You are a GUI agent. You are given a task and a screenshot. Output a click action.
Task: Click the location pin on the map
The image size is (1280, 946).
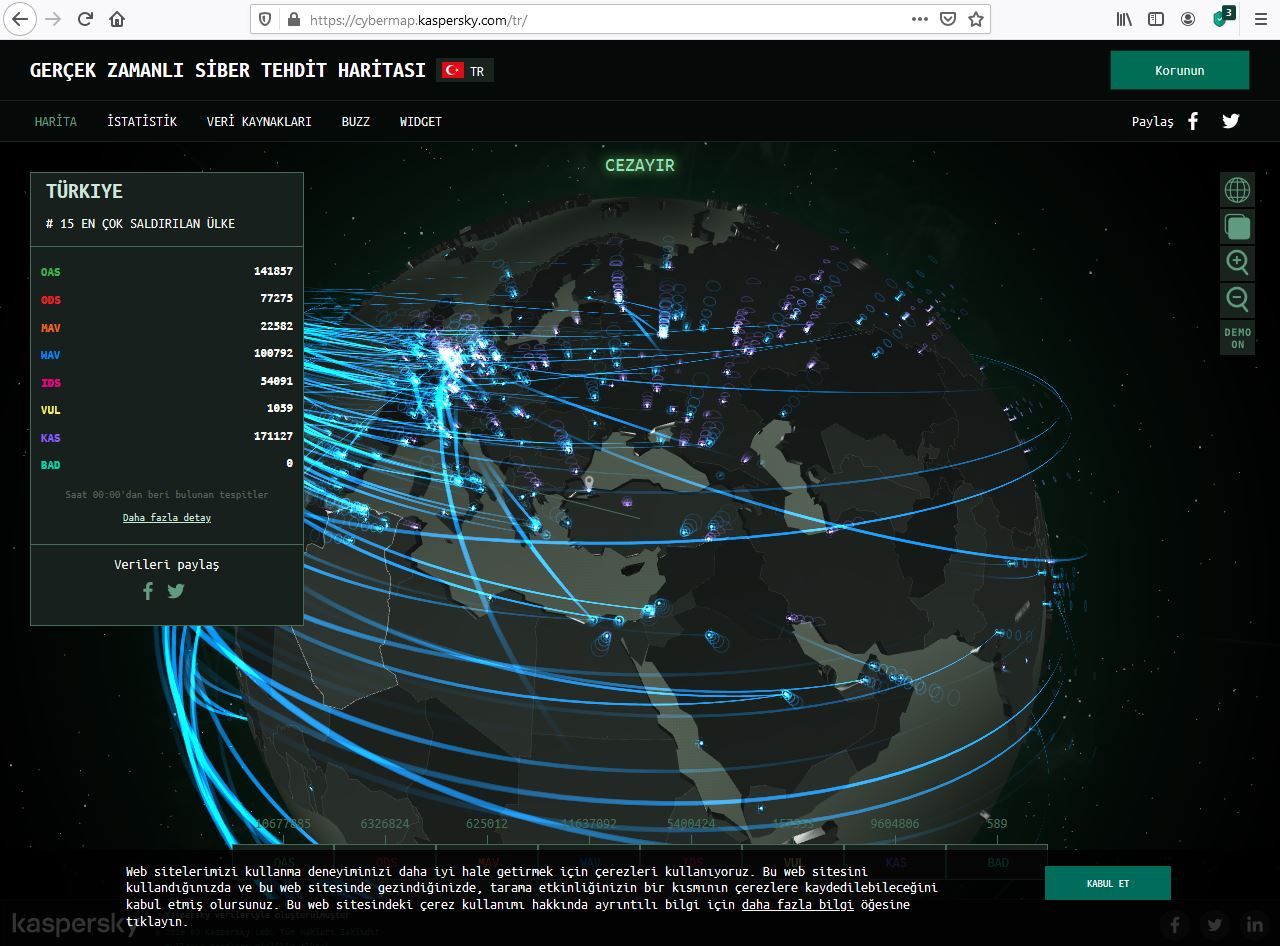coord(589,485)
